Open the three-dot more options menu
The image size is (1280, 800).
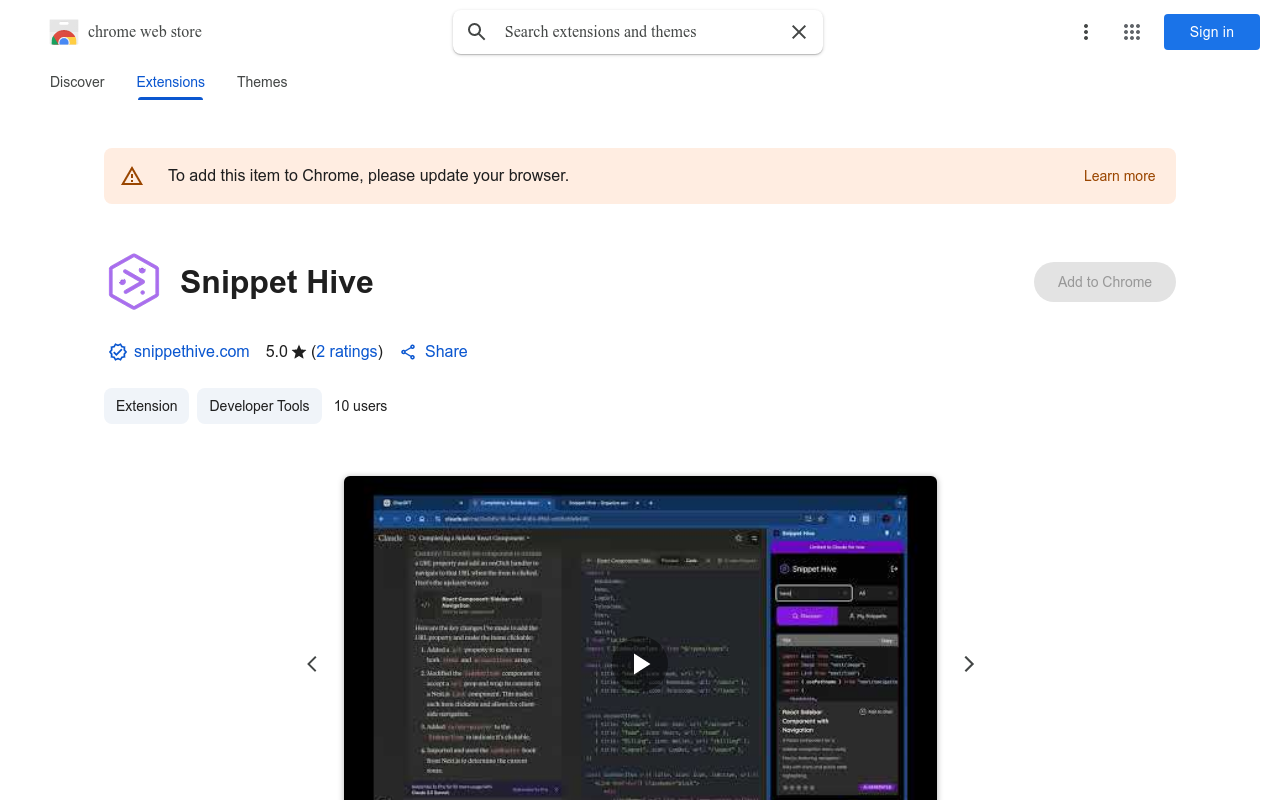pos(1085,32)
